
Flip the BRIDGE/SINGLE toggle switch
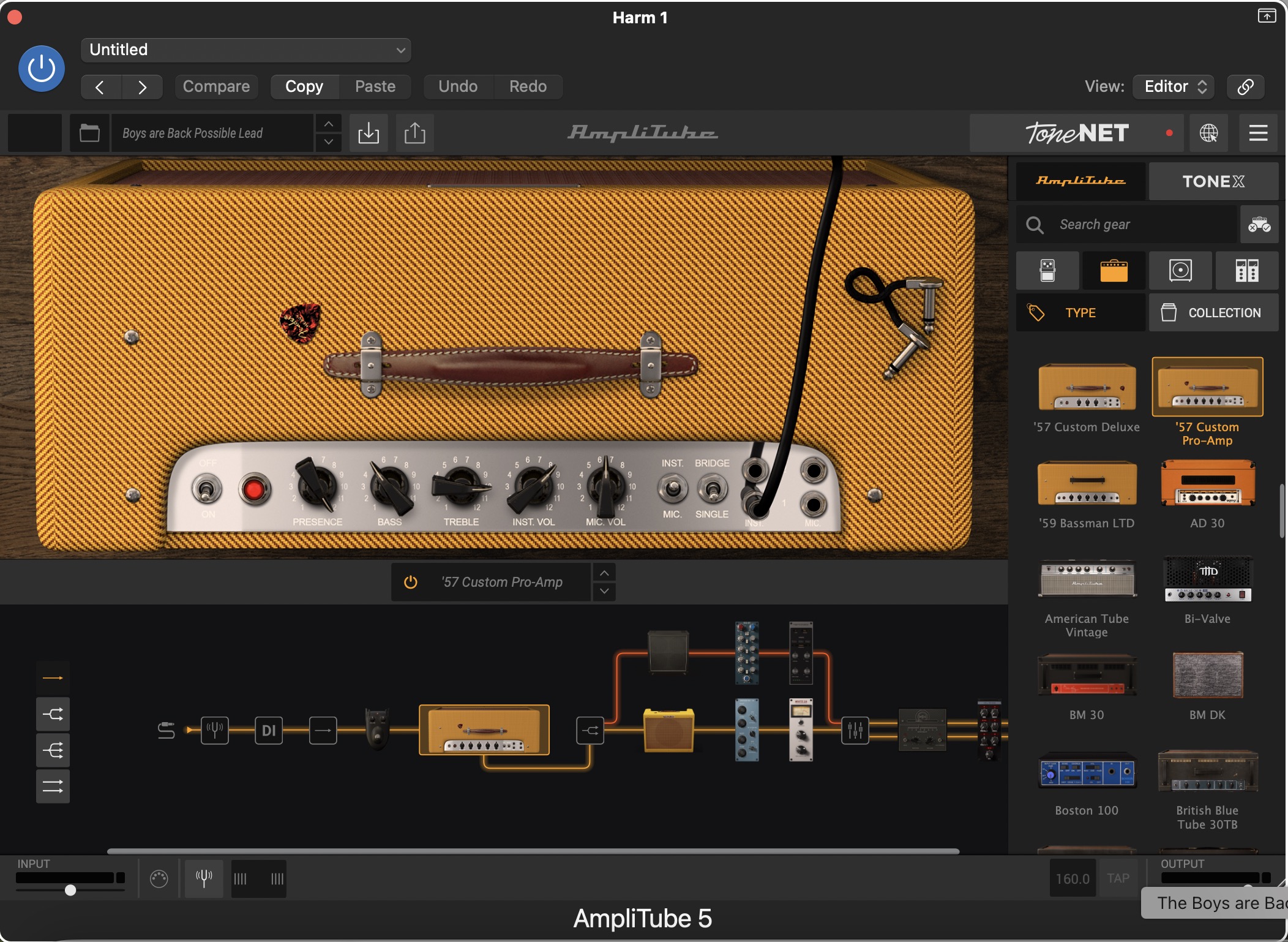pyautogui.click(x=713, y=489)
